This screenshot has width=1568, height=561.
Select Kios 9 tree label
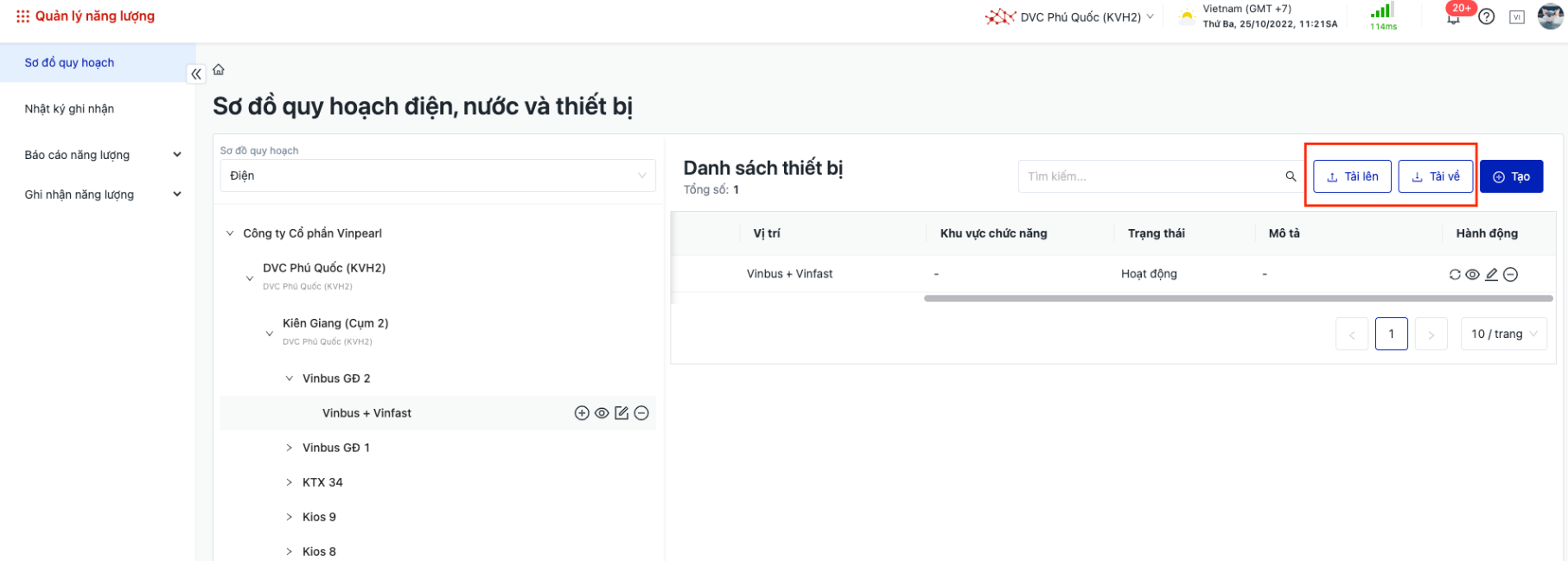[319, 517]
